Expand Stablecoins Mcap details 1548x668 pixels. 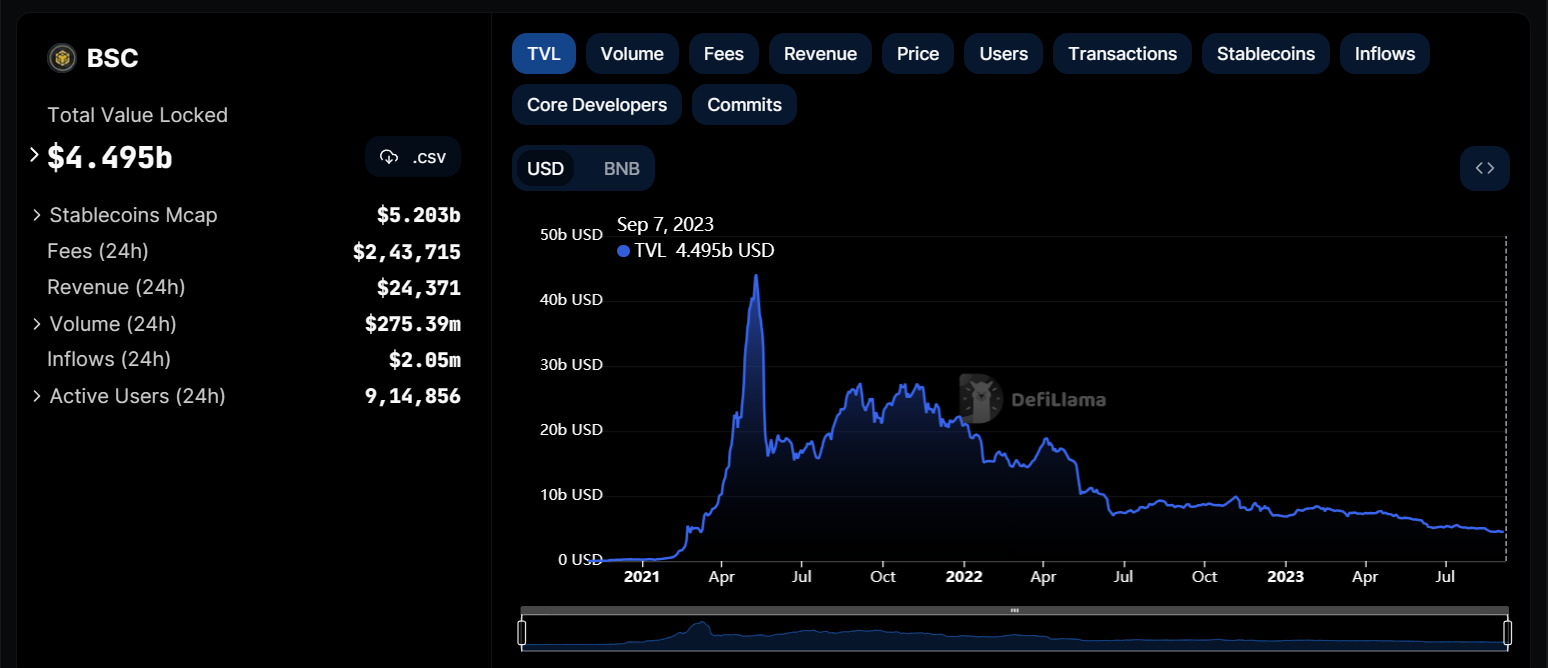37,215
